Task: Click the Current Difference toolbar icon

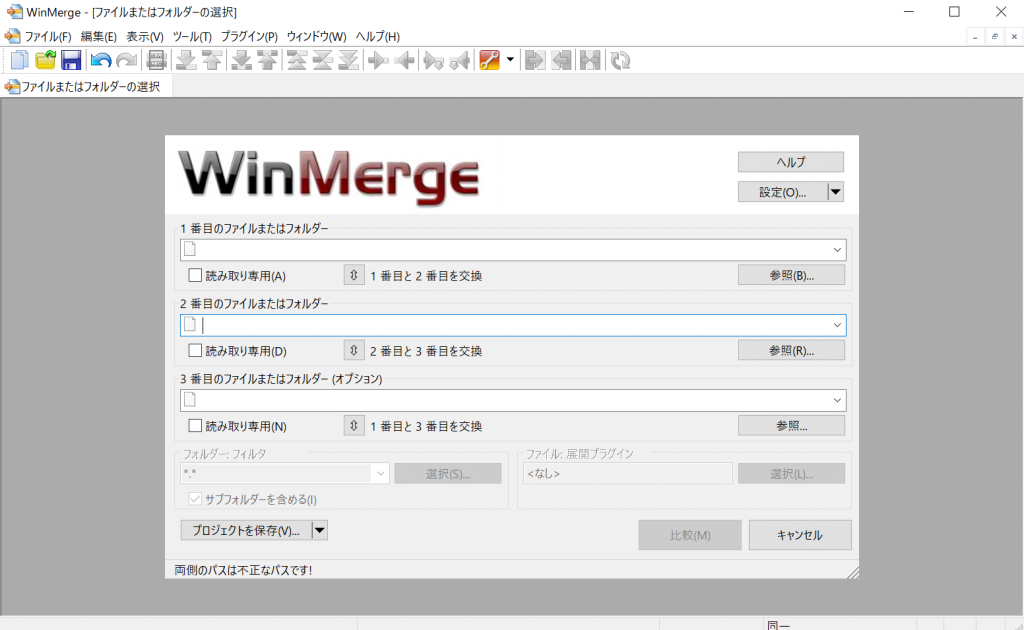Action: coord(323,61)
